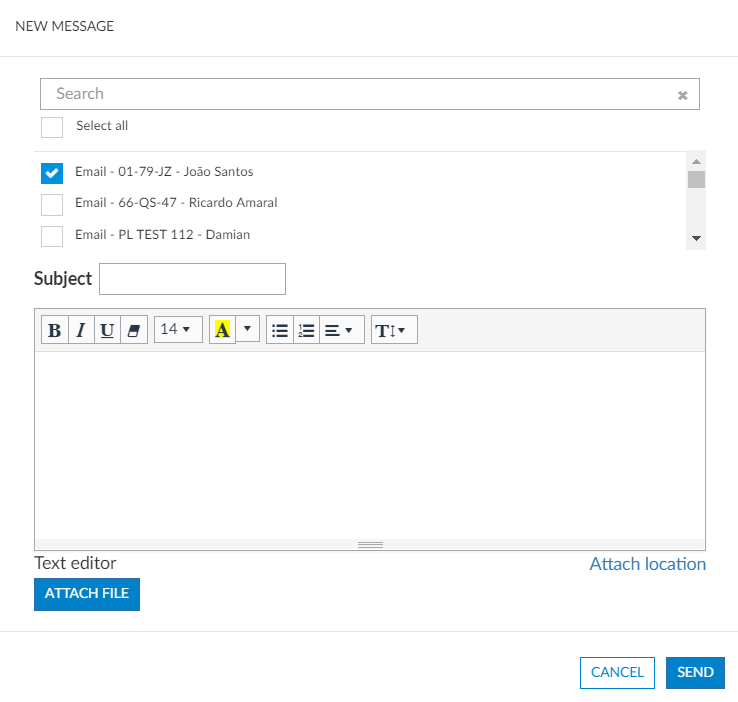The width and height of the screenshot is (738, 702).
Task: Open the font size 14 dropdown
Action: [177, 330]
